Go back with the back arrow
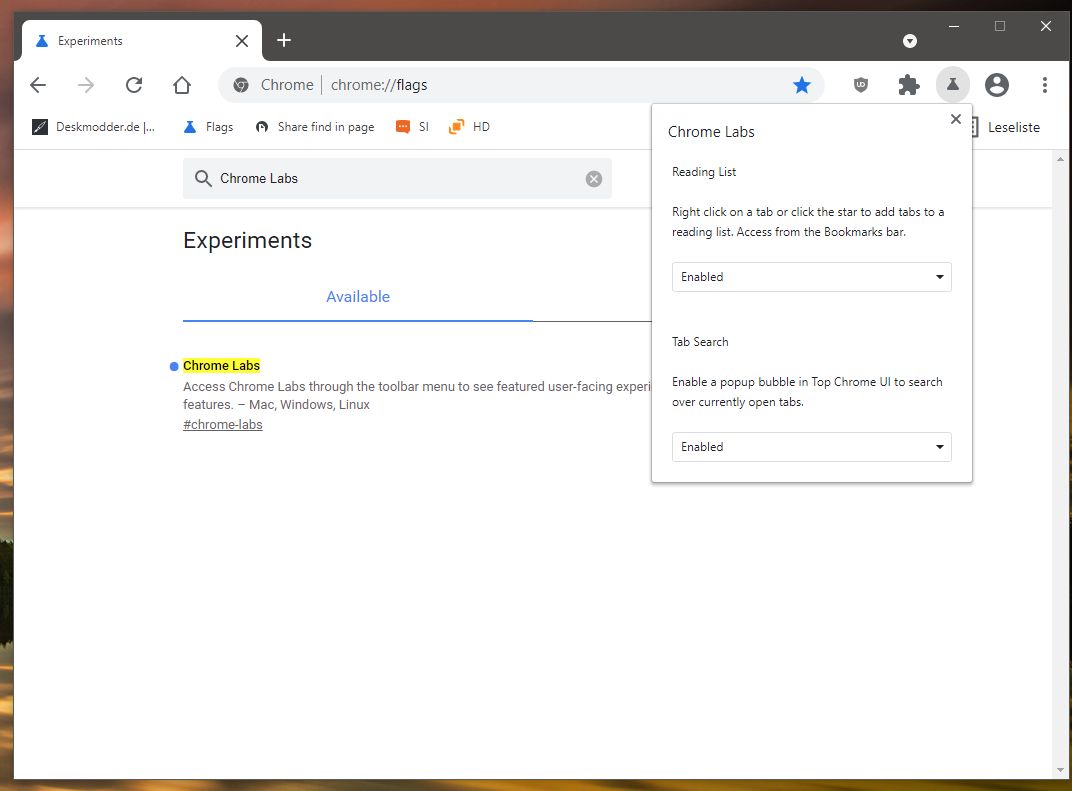The image size is (1072, 791). 38,85
